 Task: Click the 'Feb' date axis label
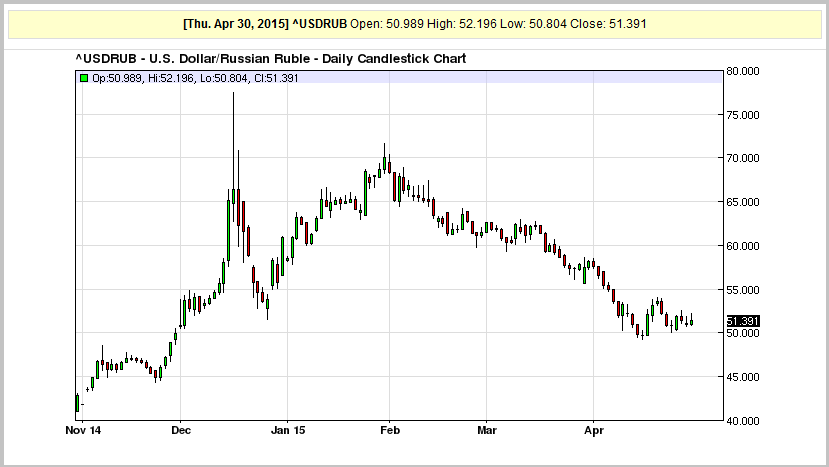click(x=390, y=431)
